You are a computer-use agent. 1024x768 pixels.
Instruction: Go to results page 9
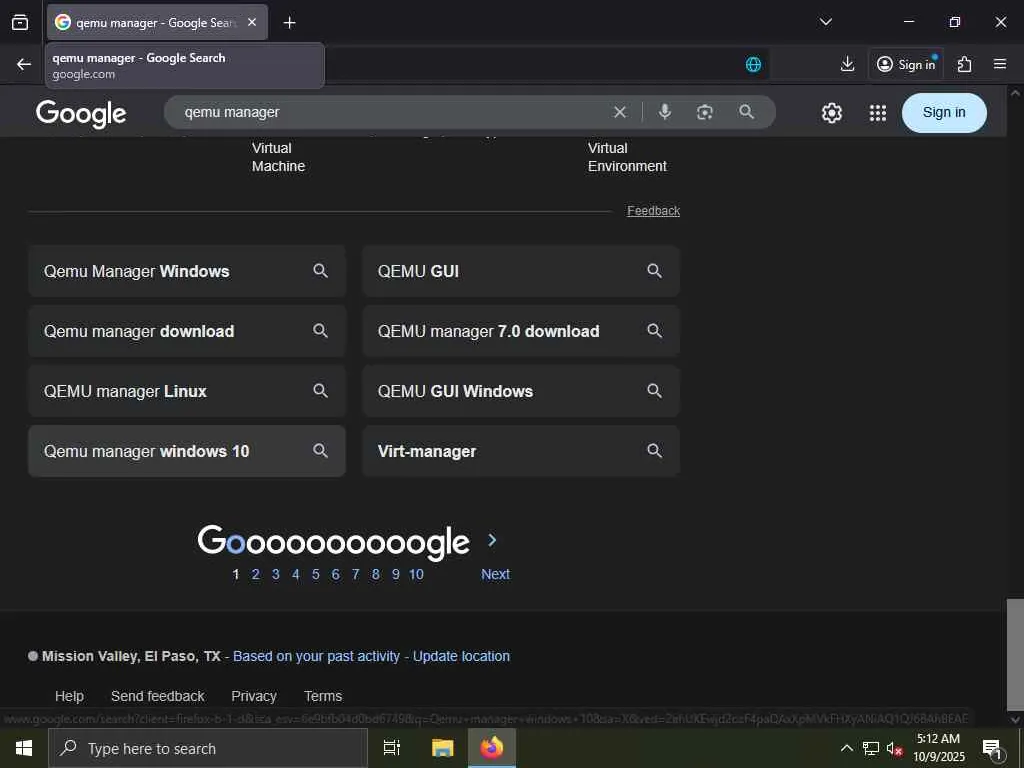pos(396,574)
